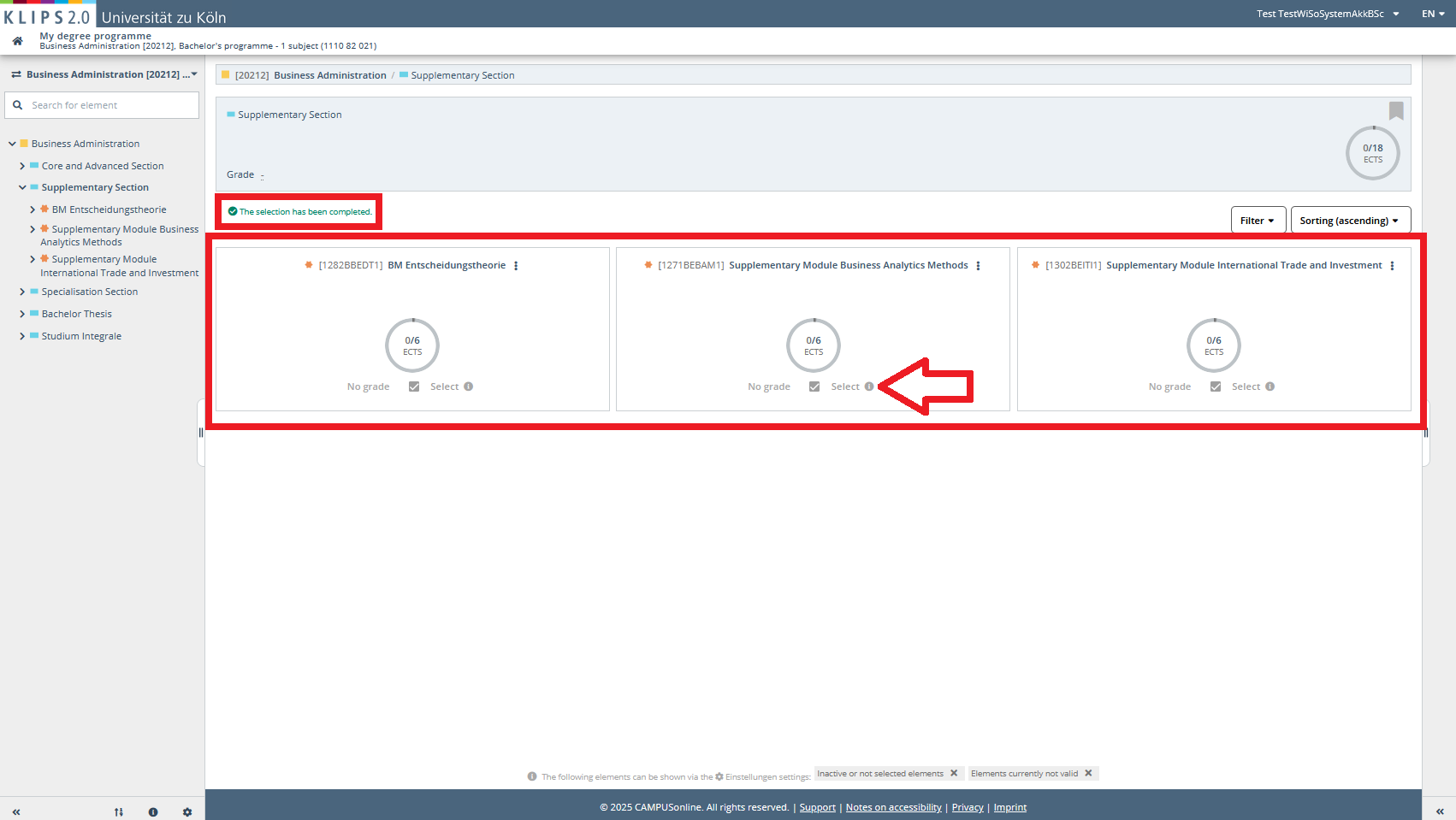
Task: Click the footer information icon
Action: [532, 776]
